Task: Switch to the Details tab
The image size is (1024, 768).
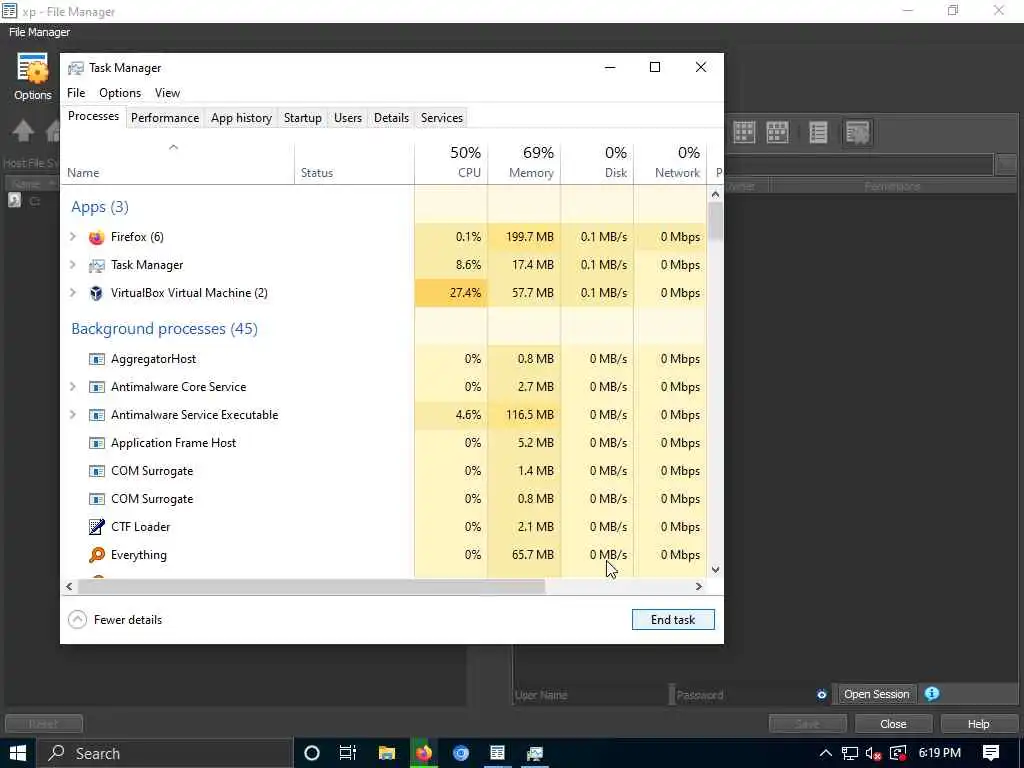Action: pos(391,118)
